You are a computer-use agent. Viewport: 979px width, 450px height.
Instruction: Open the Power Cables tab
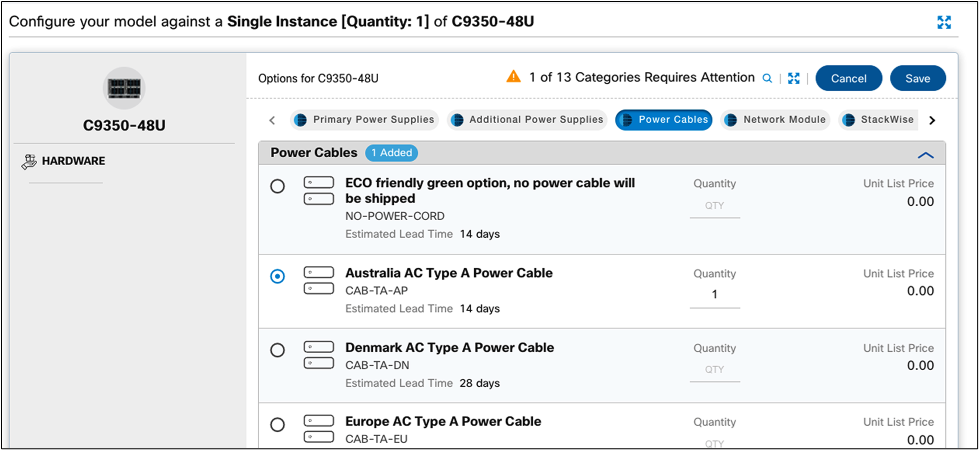point(664,120)
